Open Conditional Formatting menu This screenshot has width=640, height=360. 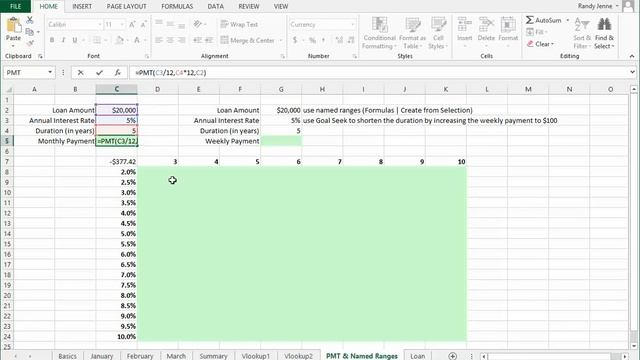(x=380, y=33)
